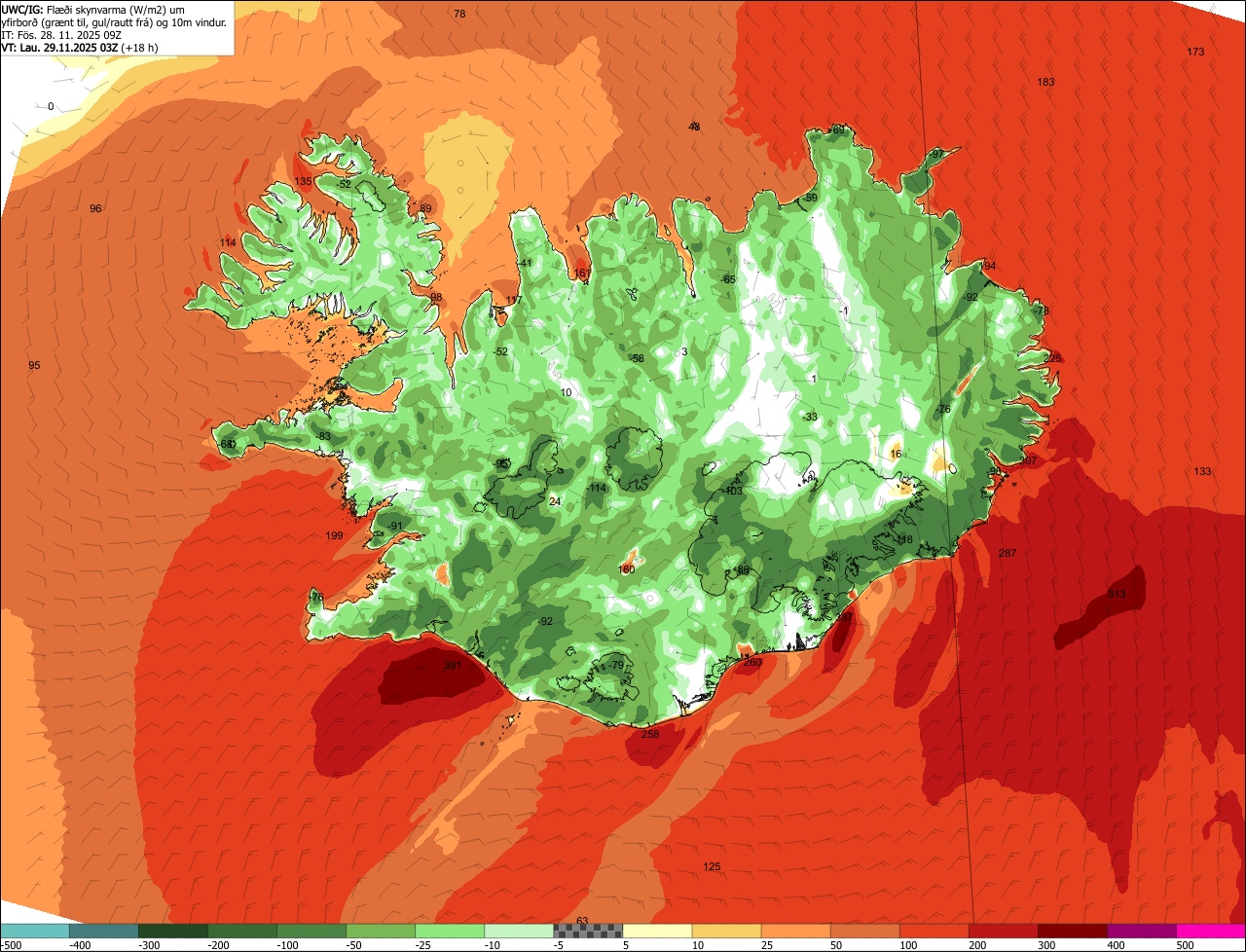The height and width of the screenshot is (952, 1246).
Task: Click the value 287 east of the coast
Action: tap(1008, 553)
